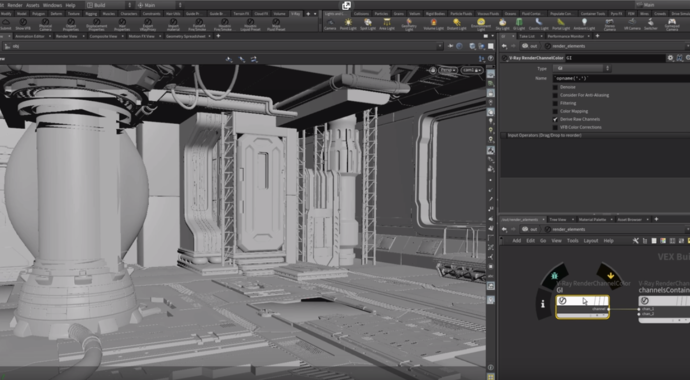Viewport: 690px width, 380px height.
Task: Create a Geometry Light from shelf
Action: tap(409, 24)
